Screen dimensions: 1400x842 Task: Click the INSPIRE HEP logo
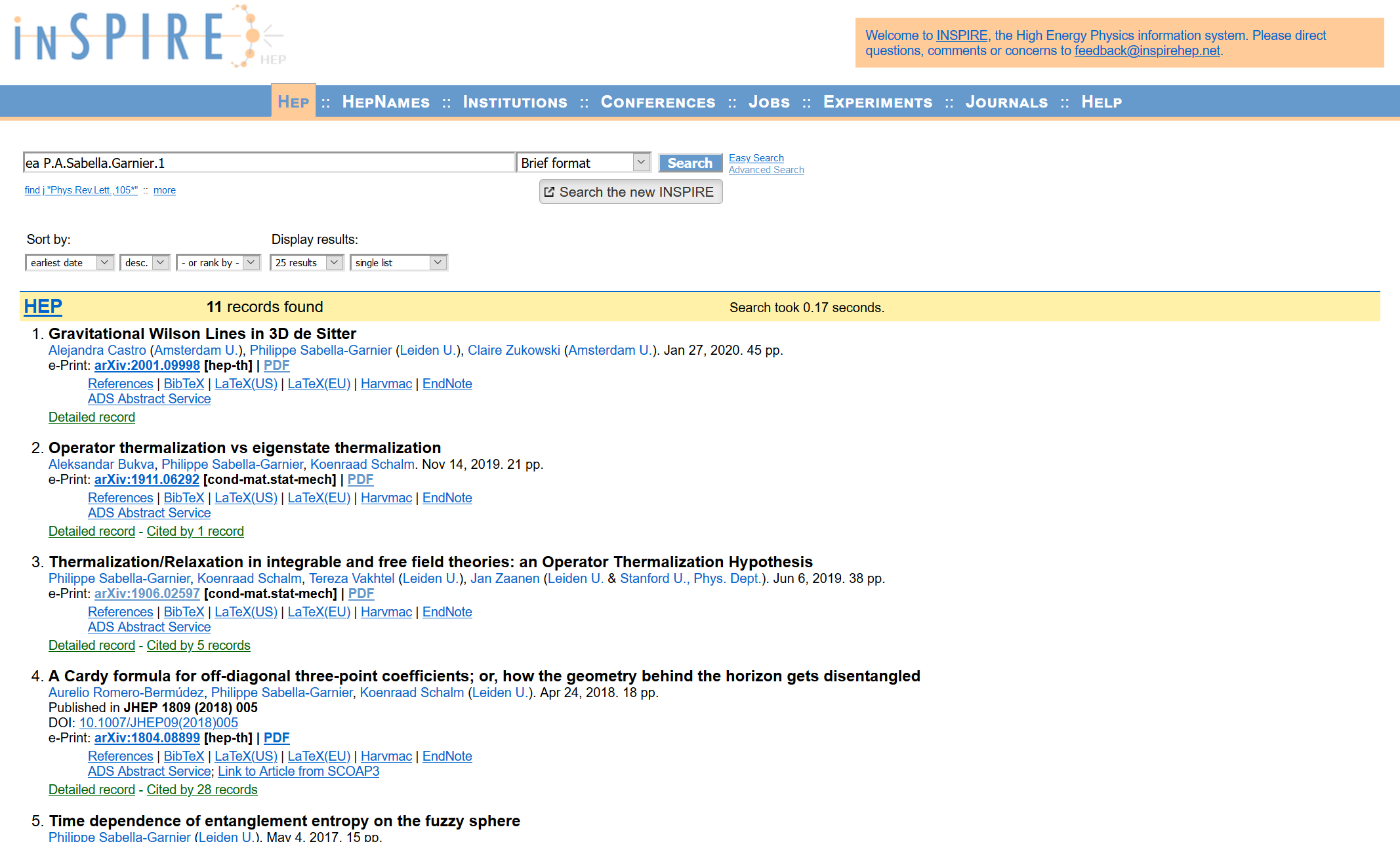pyautogui.click(x=150, y=37)
